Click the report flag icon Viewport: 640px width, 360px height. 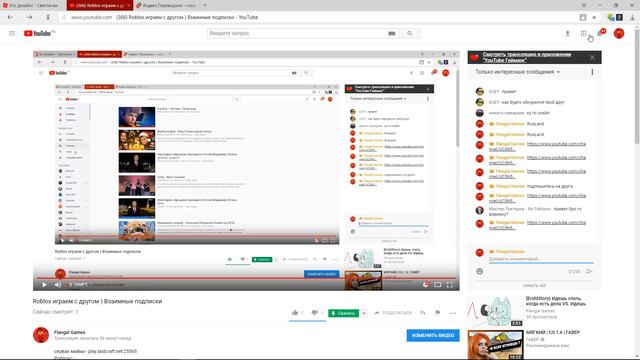point(438,313)
